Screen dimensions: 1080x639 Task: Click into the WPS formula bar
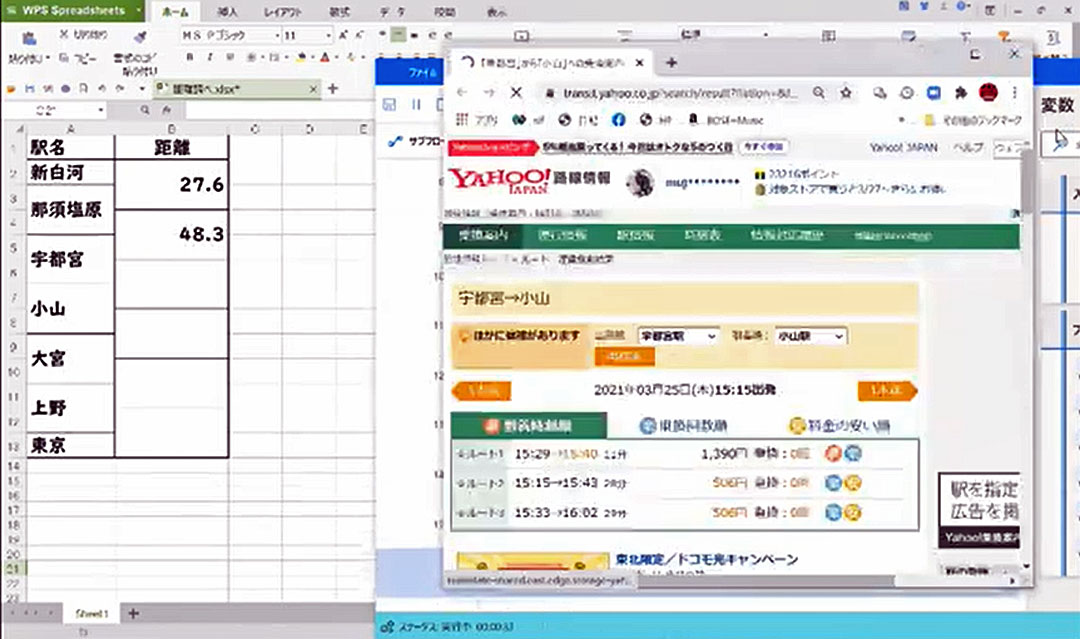click(278, 109)
